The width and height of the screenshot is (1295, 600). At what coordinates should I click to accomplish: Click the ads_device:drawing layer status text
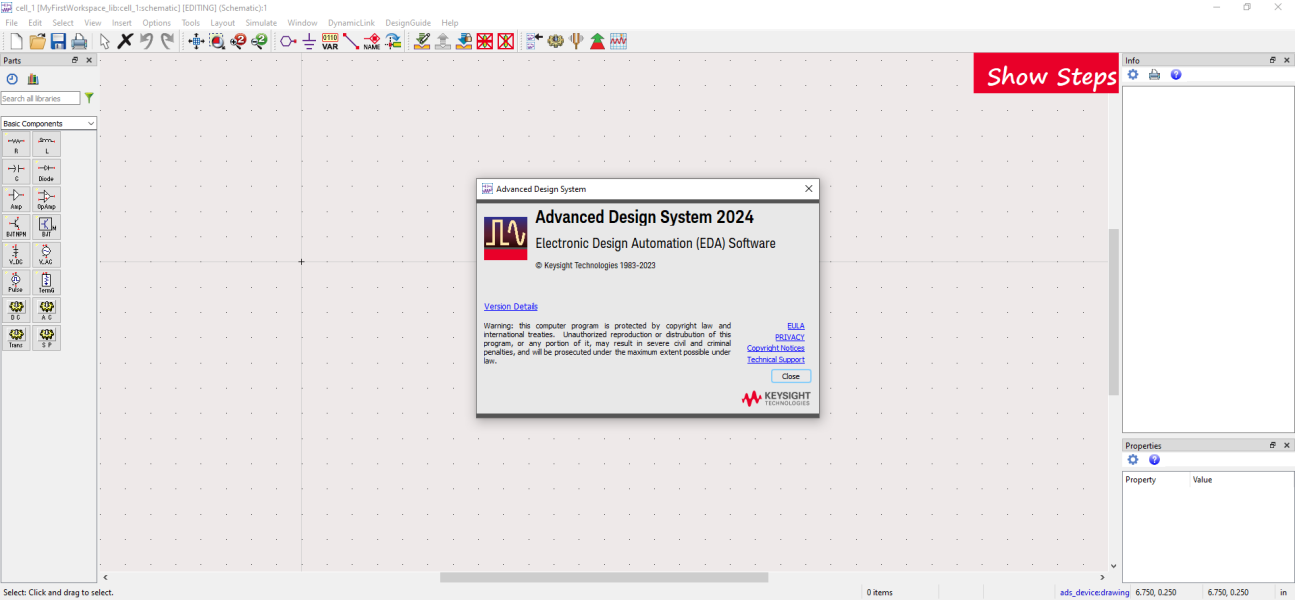coord(1094,592)
